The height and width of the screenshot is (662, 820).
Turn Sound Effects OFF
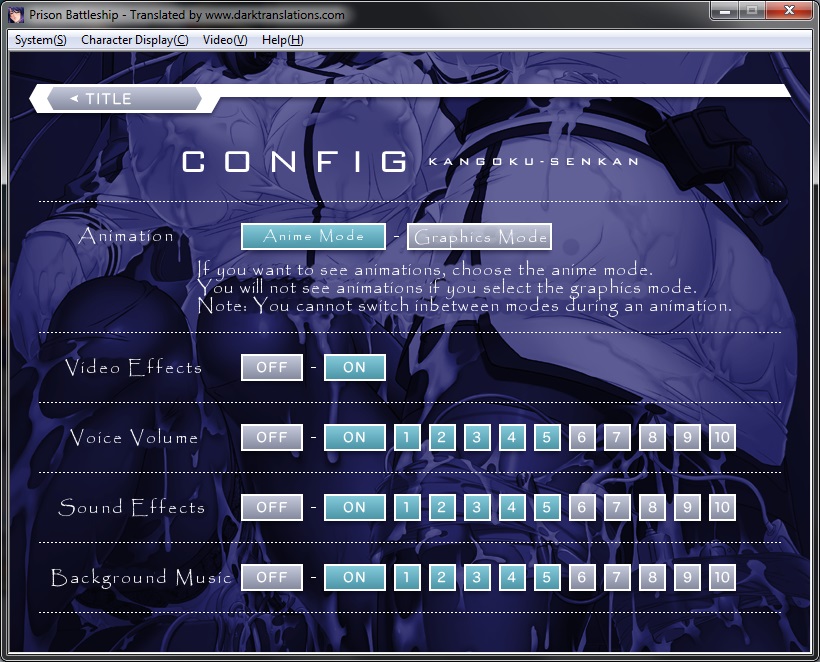pyautogui.click(x=272, y=507)
